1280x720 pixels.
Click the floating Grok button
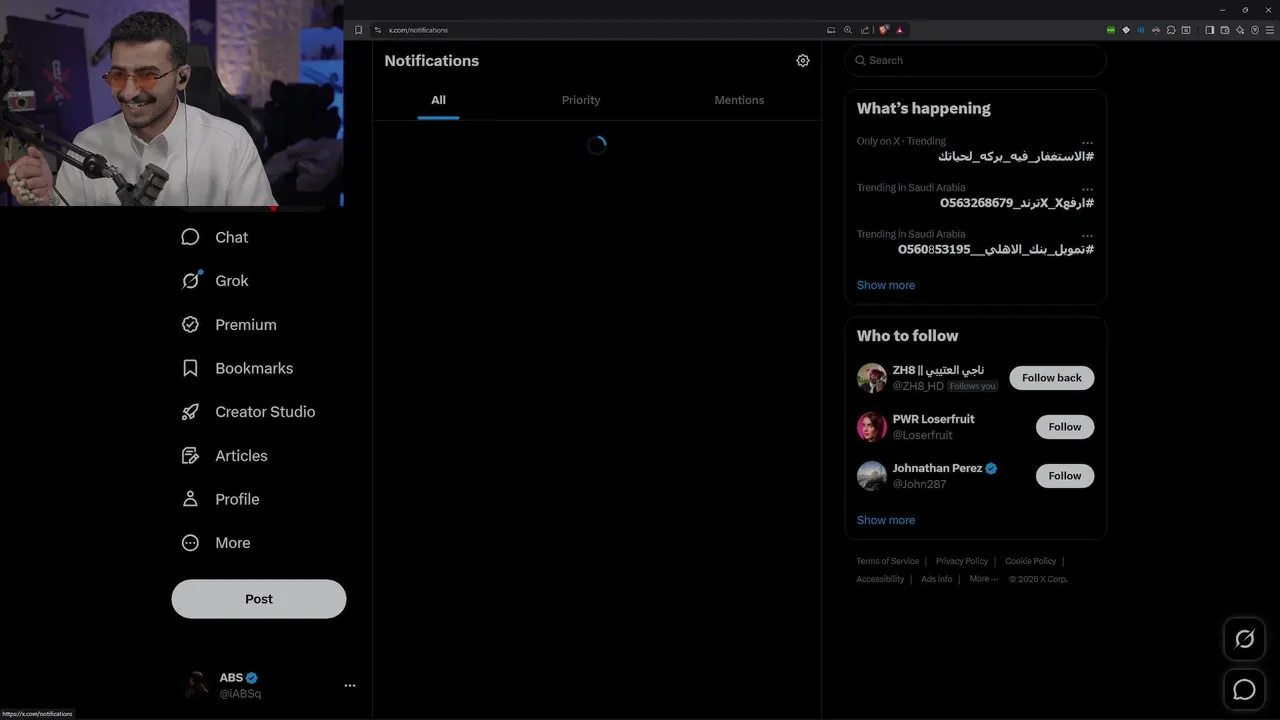click(1245, 639)
